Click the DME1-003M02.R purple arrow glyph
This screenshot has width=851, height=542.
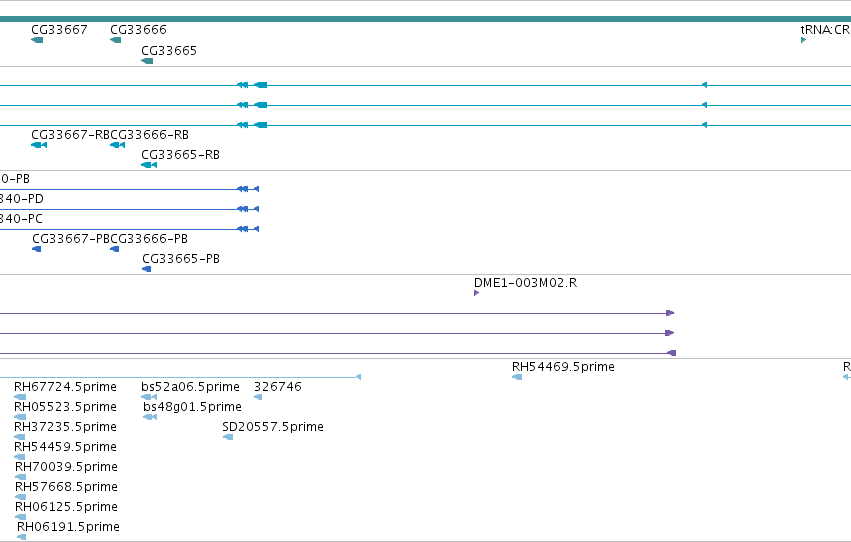477,293
